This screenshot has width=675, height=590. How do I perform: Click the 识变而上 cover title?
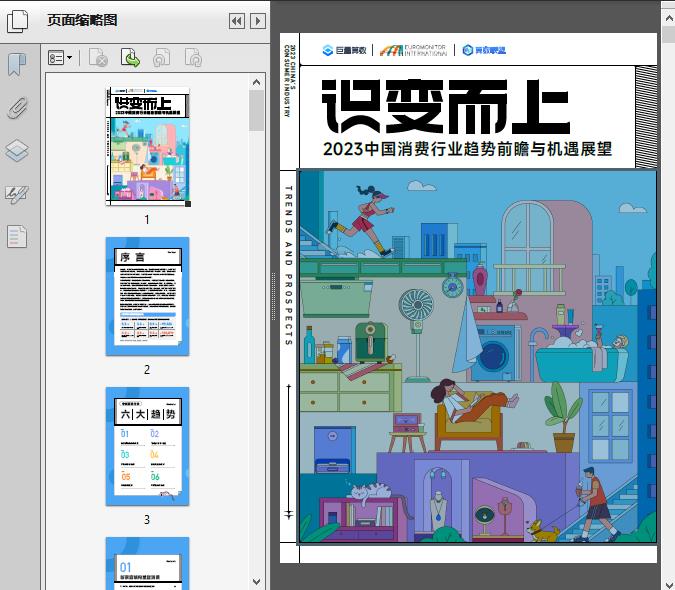coord(446,107)
